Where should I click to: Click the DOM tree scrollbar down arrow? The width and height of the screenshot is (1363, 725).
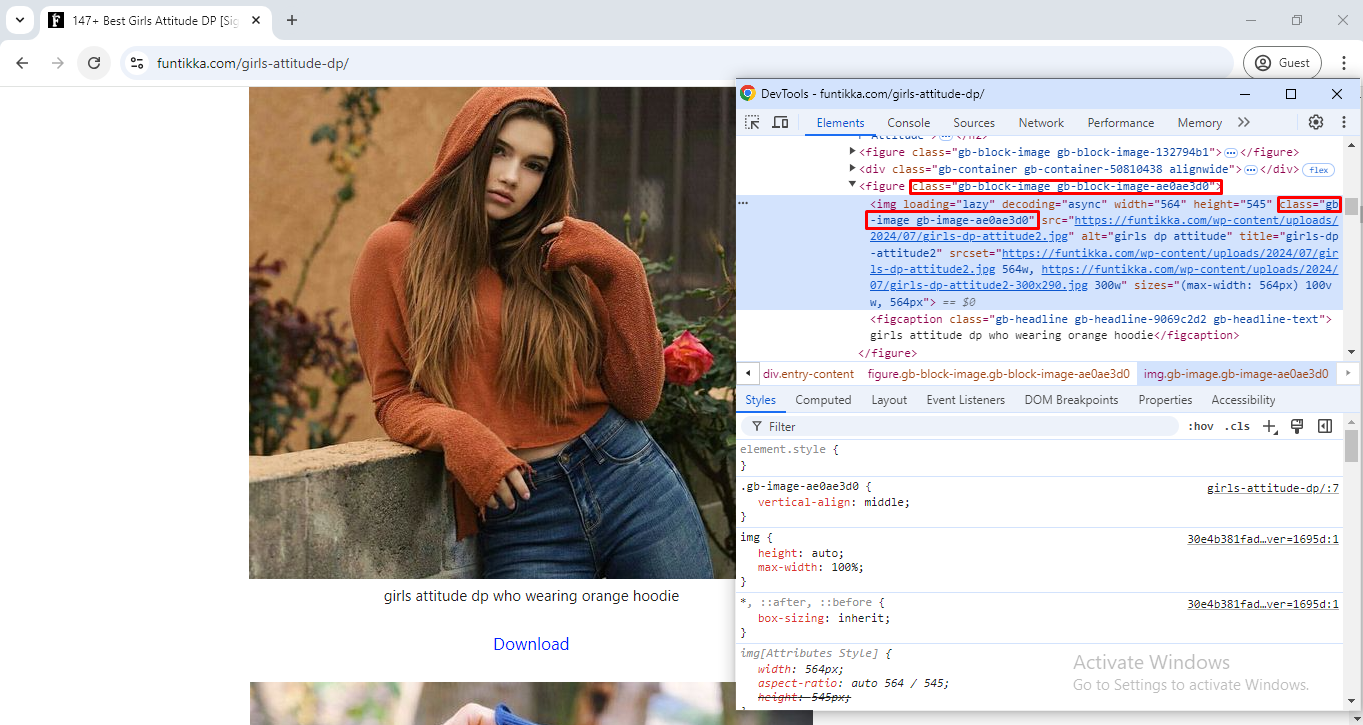(1351, 352)
